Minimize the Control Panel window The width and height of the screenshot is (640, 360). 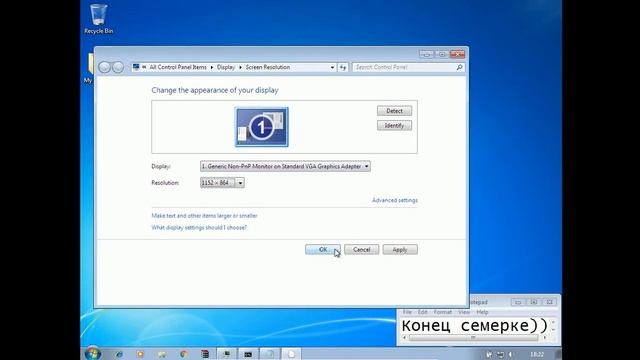tap(427, 54)
